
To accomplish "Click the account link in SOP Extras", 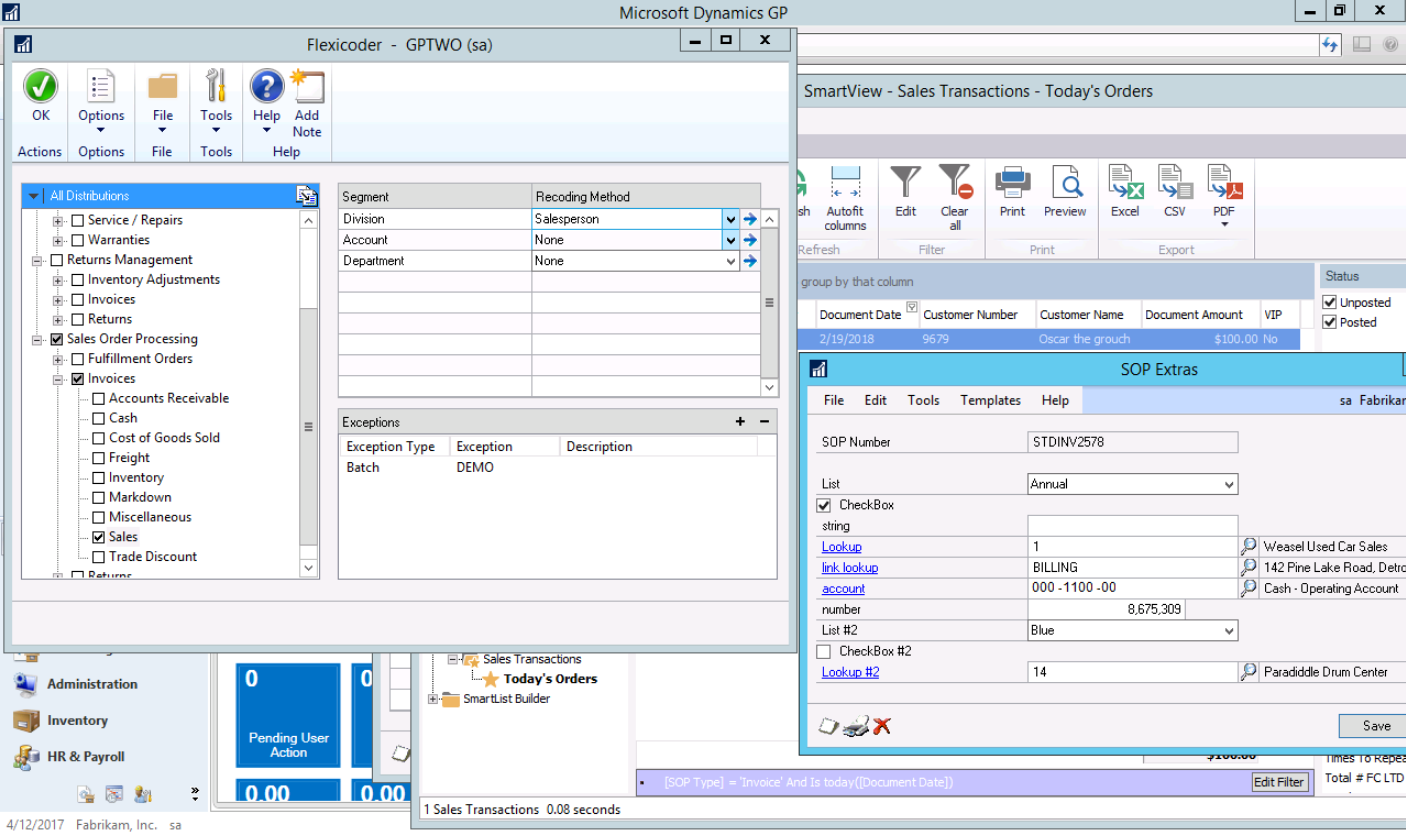I will point(843,589).
